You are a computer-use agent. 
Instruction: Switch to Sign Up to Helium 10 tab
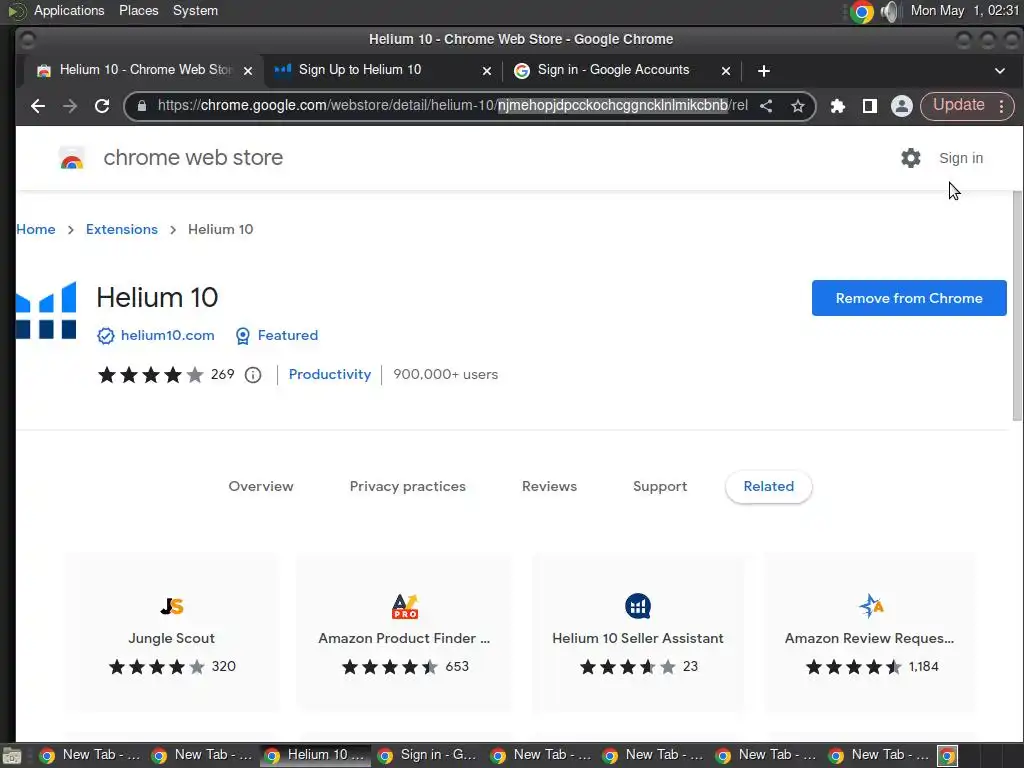pyautogui.click(x=383, y=71)
